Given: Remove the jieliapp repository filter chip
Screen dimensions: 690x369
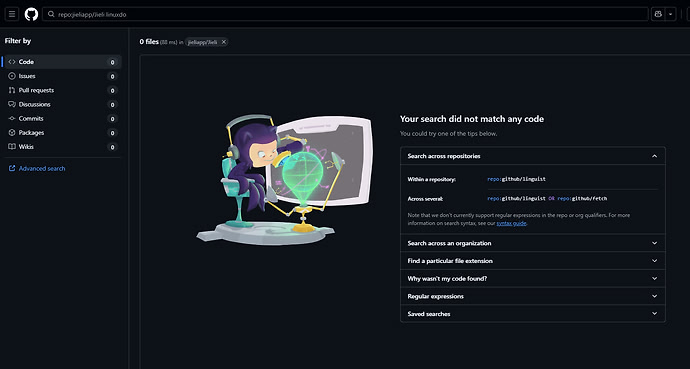Looking at the screenshot, I should click(224, 42).
